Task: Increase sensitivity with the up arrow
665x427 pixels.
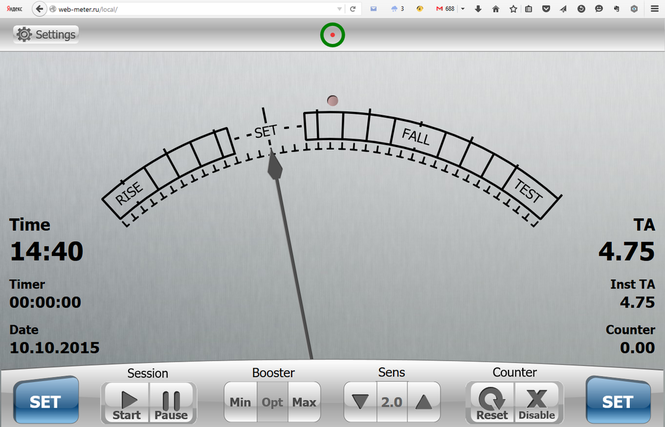Action: [x=424, y=402]
